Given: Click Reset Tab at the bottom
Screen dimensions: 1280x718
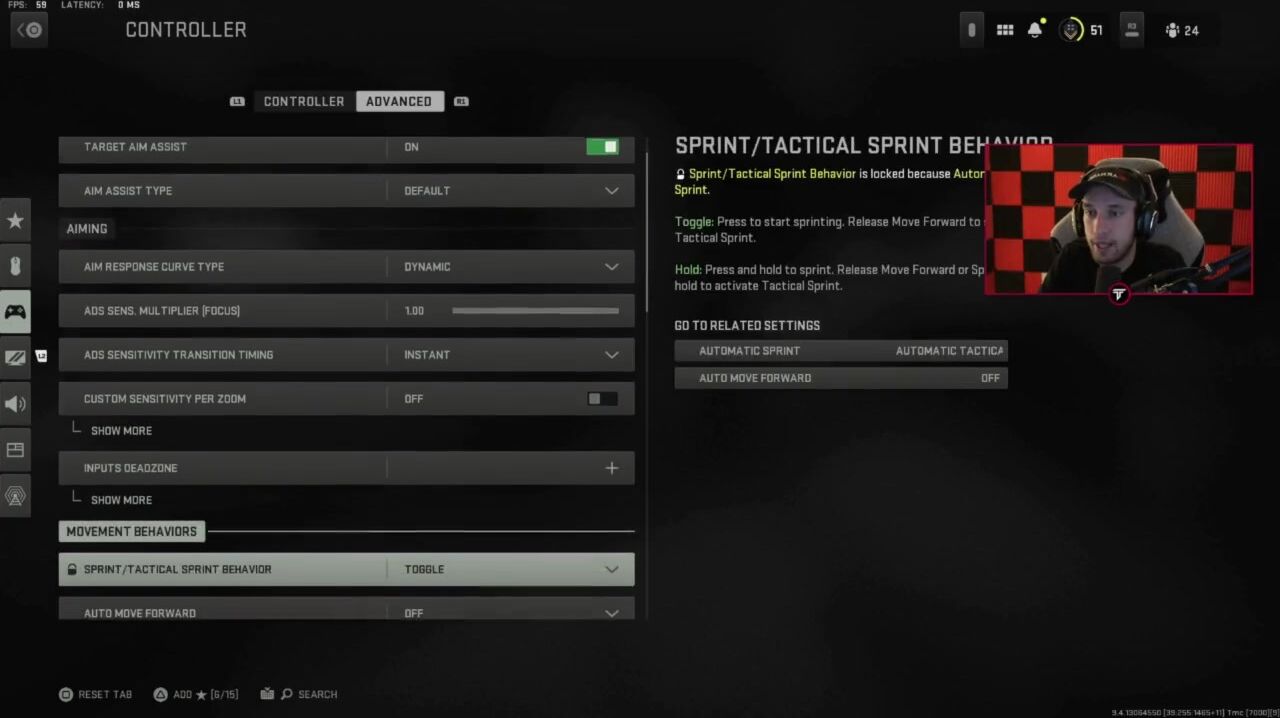Looking at the screenshot, I should click(x=96, y=694).
